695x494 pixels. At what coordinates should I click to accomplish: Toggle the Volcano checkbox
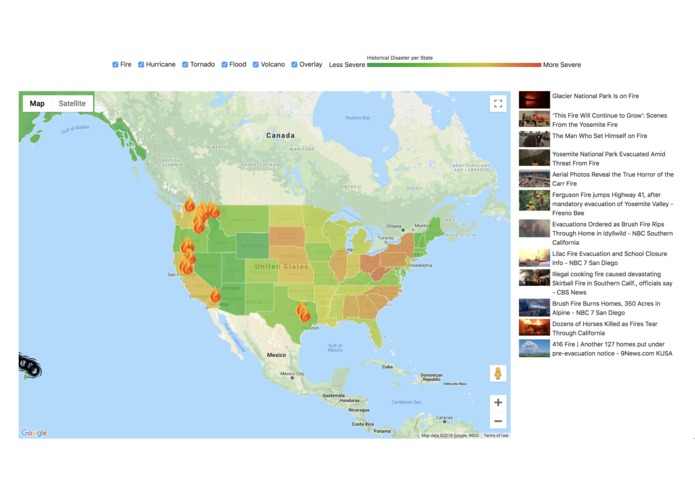(x=256, y=65)
